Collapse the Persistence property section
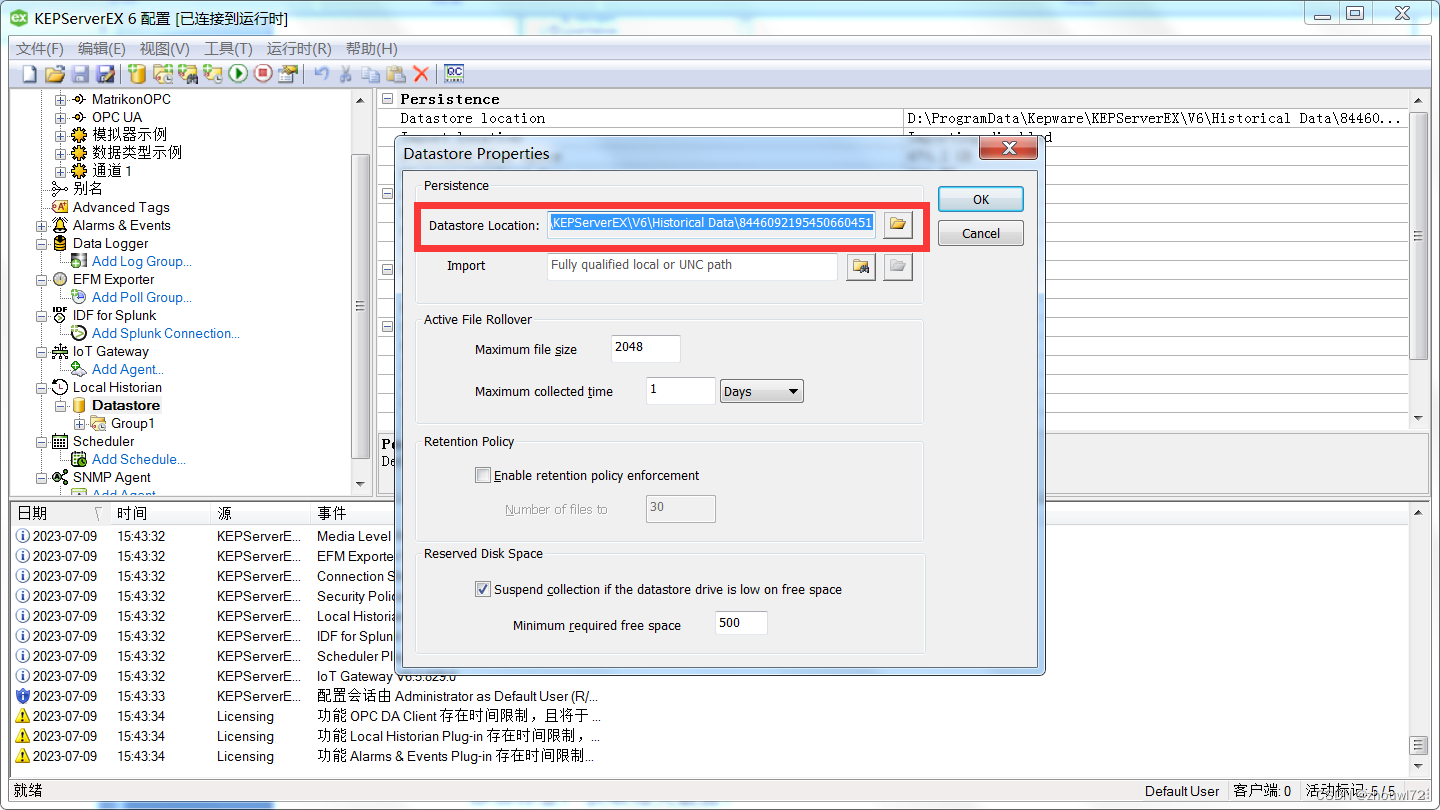Screen dimensions: 1440x810 [x=388, y=99]
